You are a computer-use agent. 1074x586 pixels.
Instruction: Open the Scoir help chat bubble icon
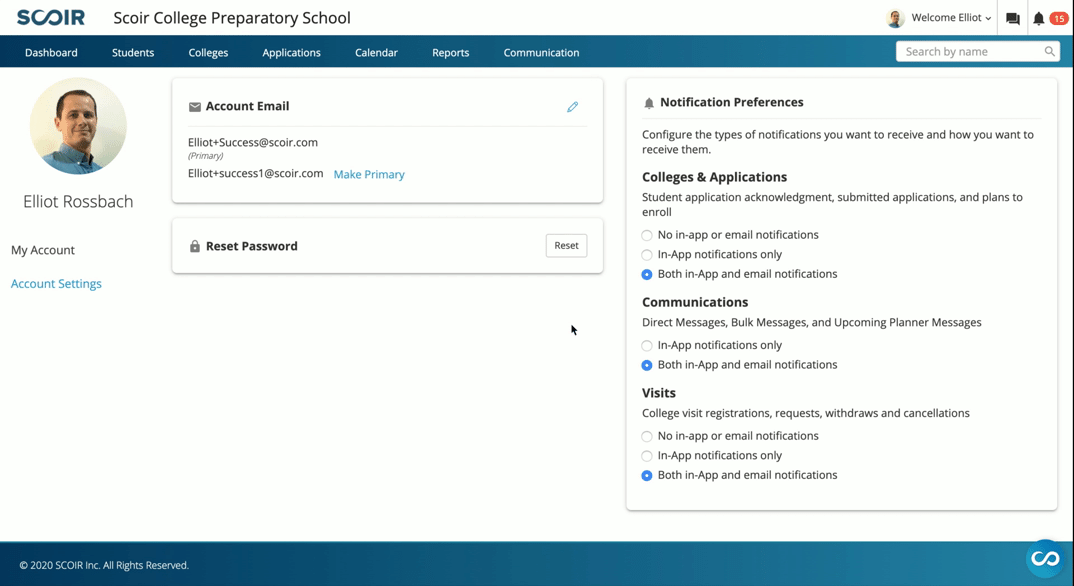(x=1045, y=559)
